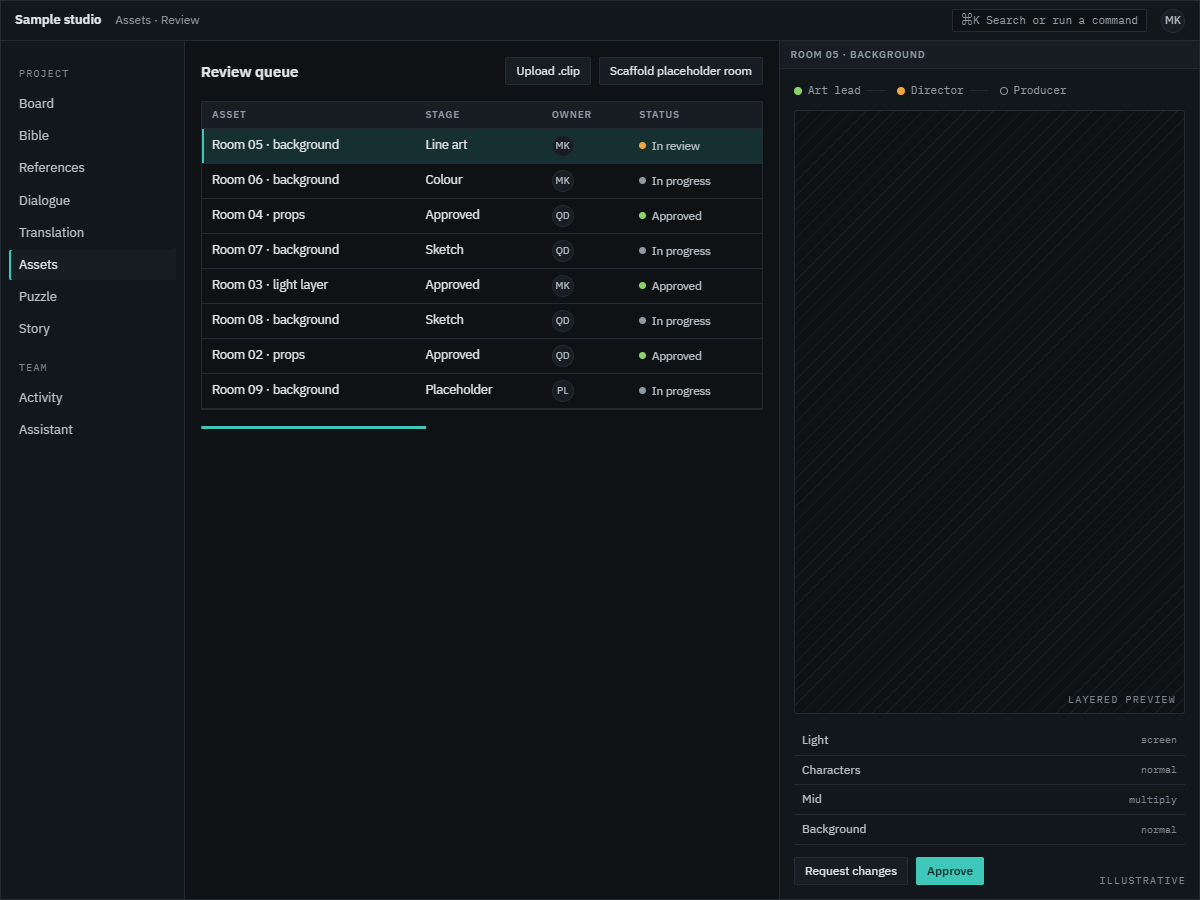Click the layered preview canvas
This screenshot has width=1200, height=900.
(x=989, y=412)
